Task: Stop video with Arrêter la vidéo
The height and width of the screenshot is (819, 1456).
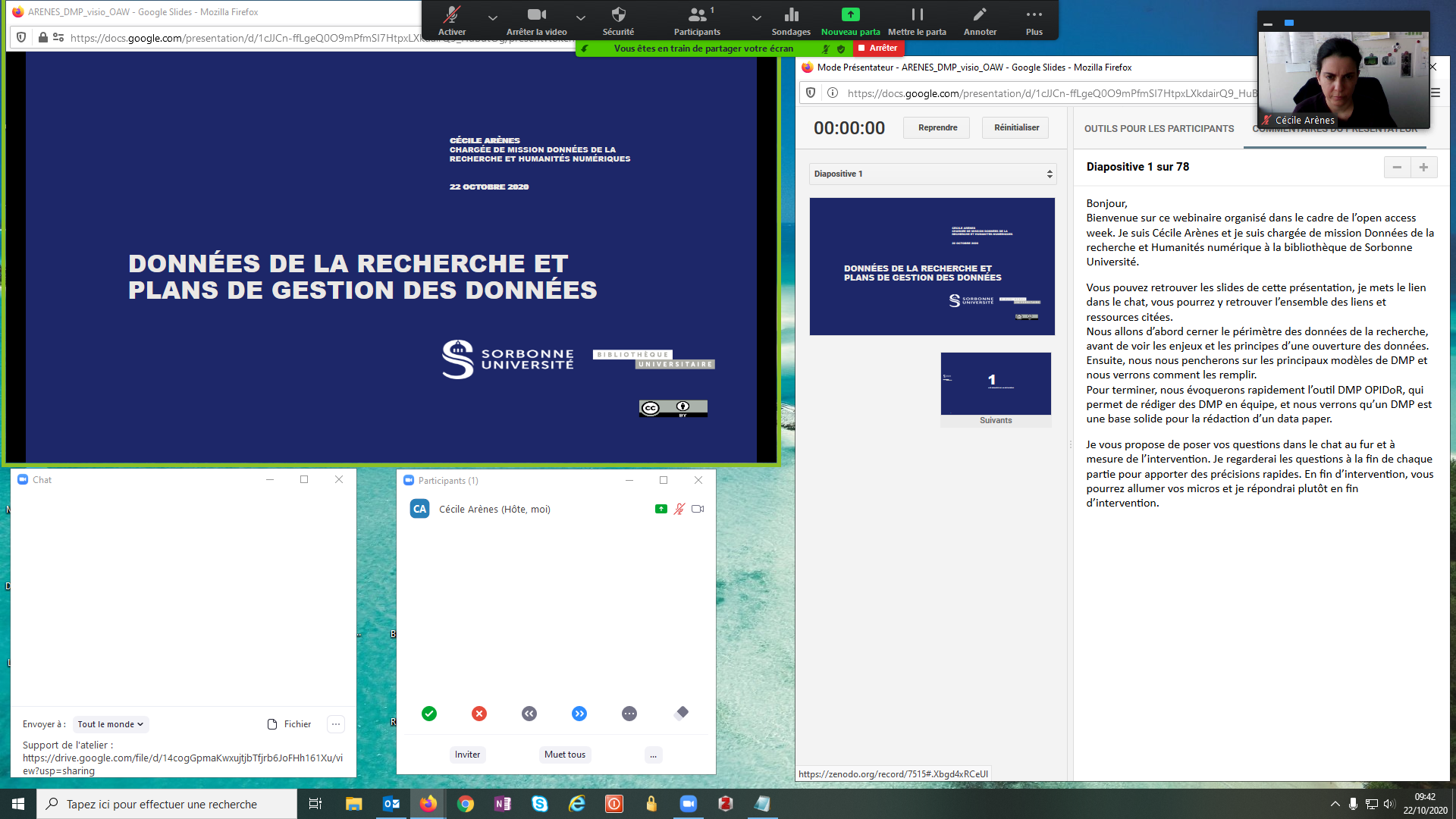Action: tap(537, 20)
